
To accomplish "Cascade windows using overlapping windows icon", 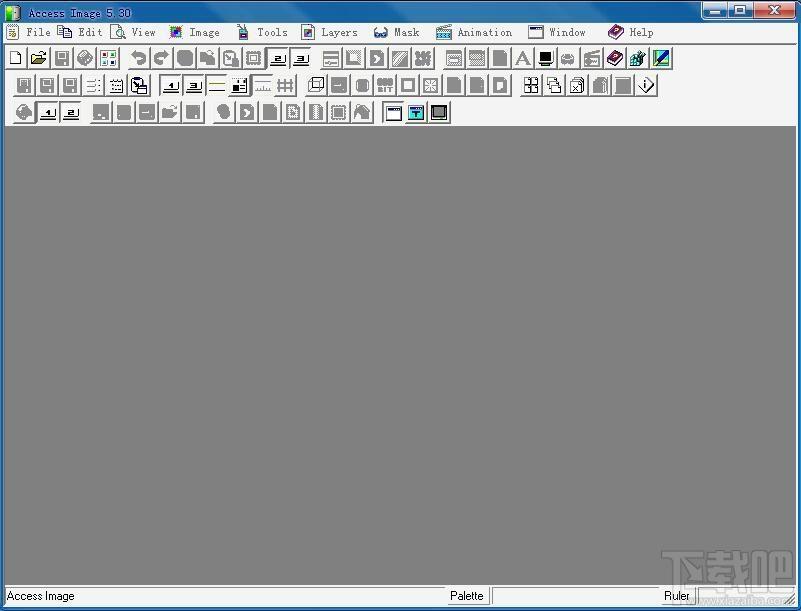I will tap(554, 85).
